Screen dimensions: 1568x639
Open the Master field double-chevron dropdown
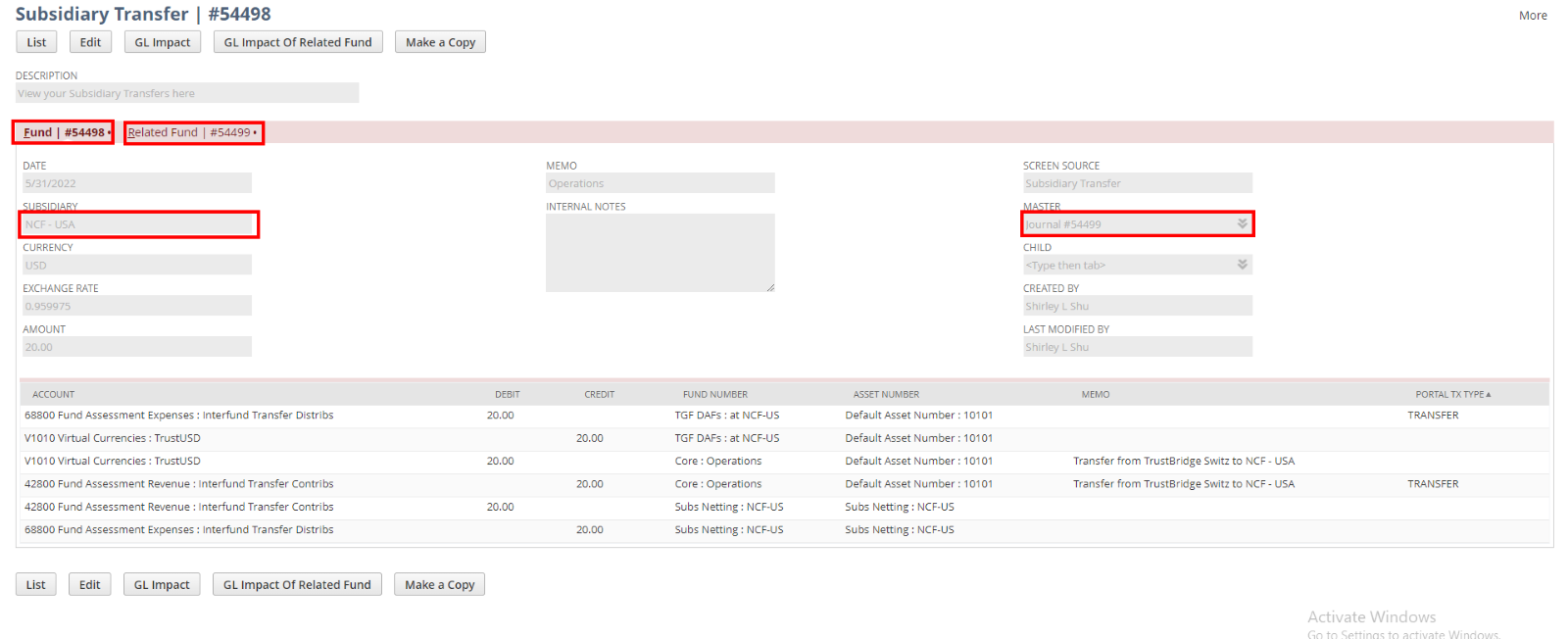point(1242,223)
